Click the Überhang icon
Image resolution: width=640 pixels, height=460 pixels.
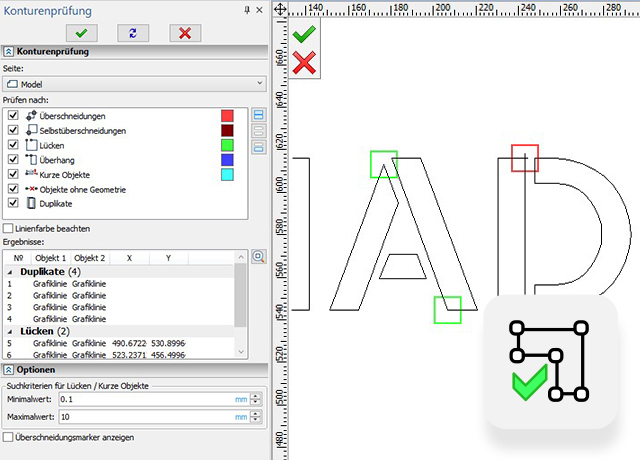(31, 160)
